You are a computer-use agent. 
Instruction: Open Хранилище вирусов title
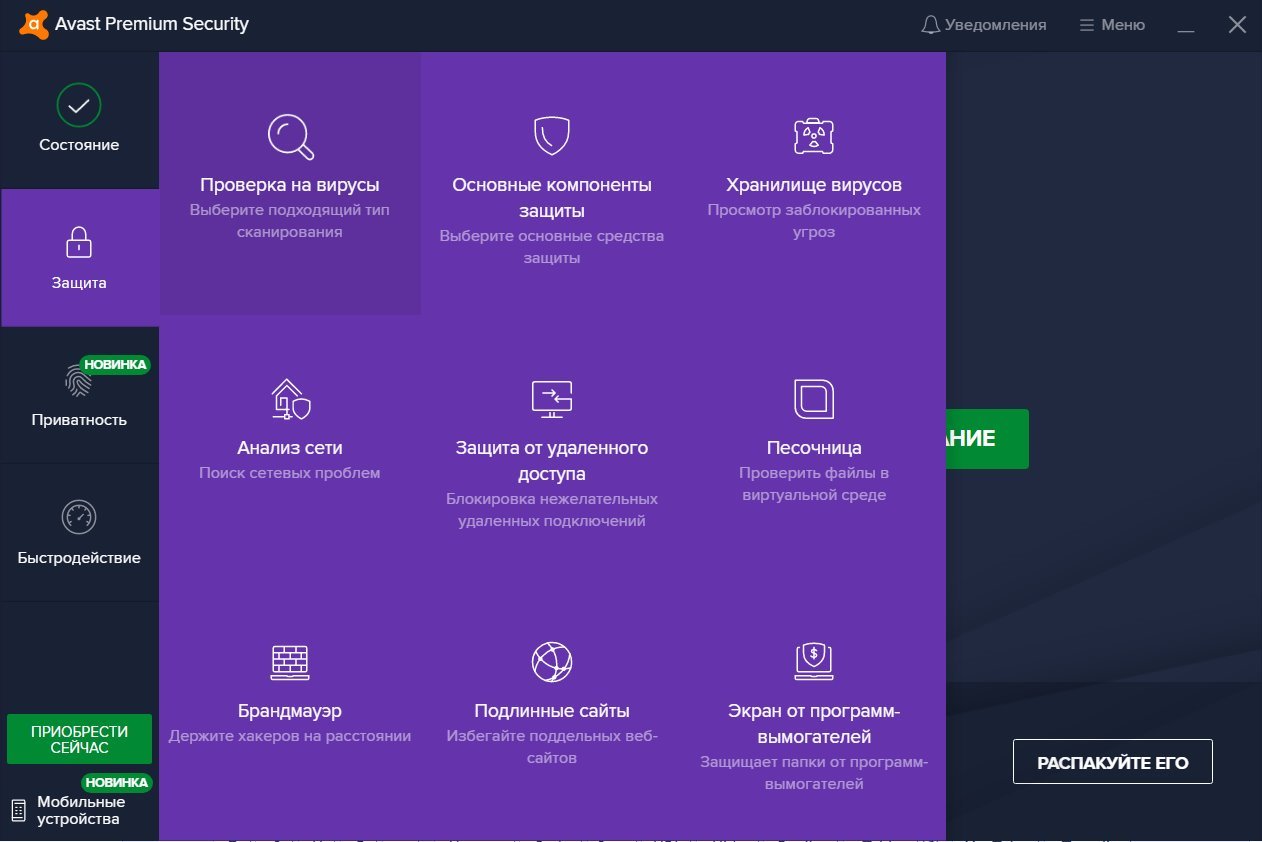814,185
